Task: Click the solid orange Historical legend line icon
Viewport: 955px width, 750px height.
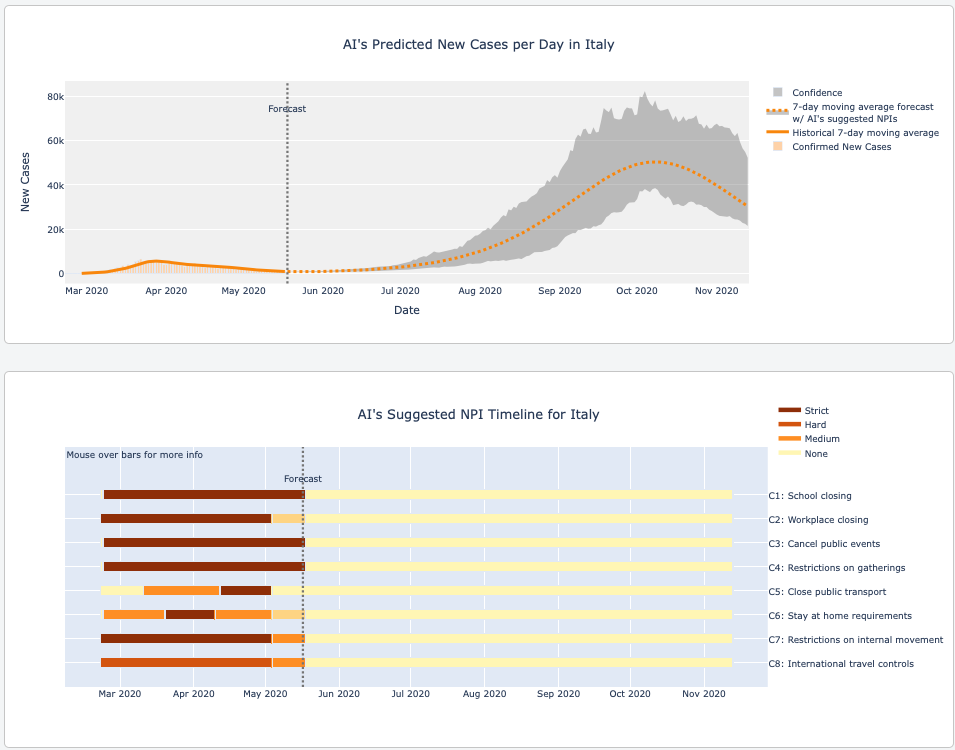Action: (777, 133)
